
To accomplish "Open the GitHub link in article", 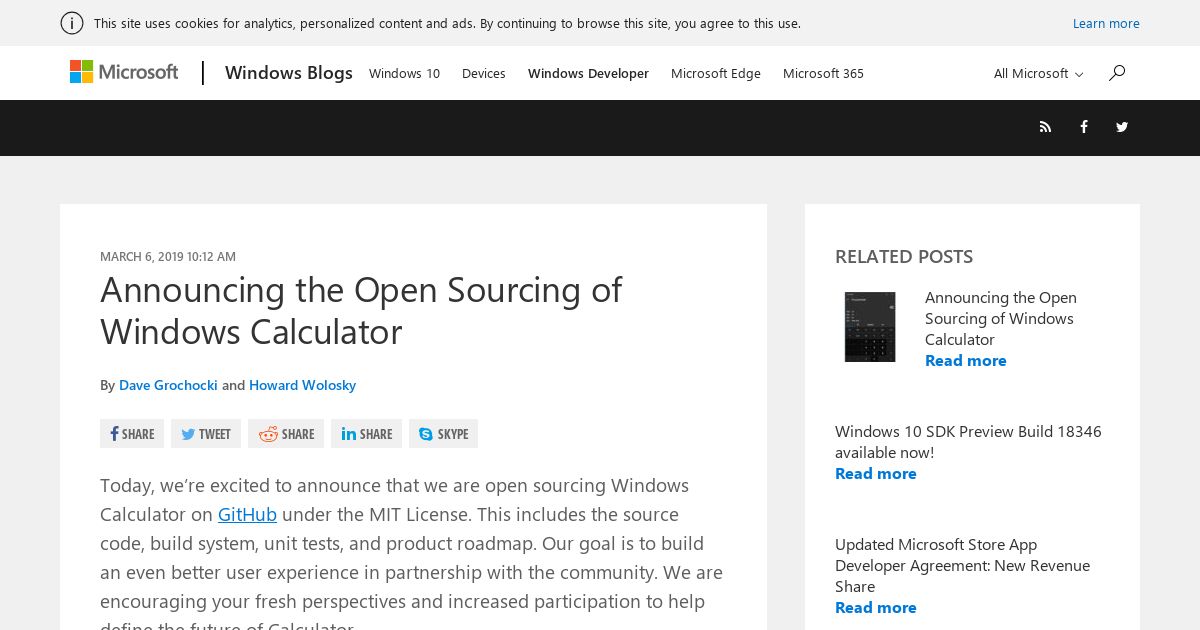I will pyautogui.click(x=247, y=514).
